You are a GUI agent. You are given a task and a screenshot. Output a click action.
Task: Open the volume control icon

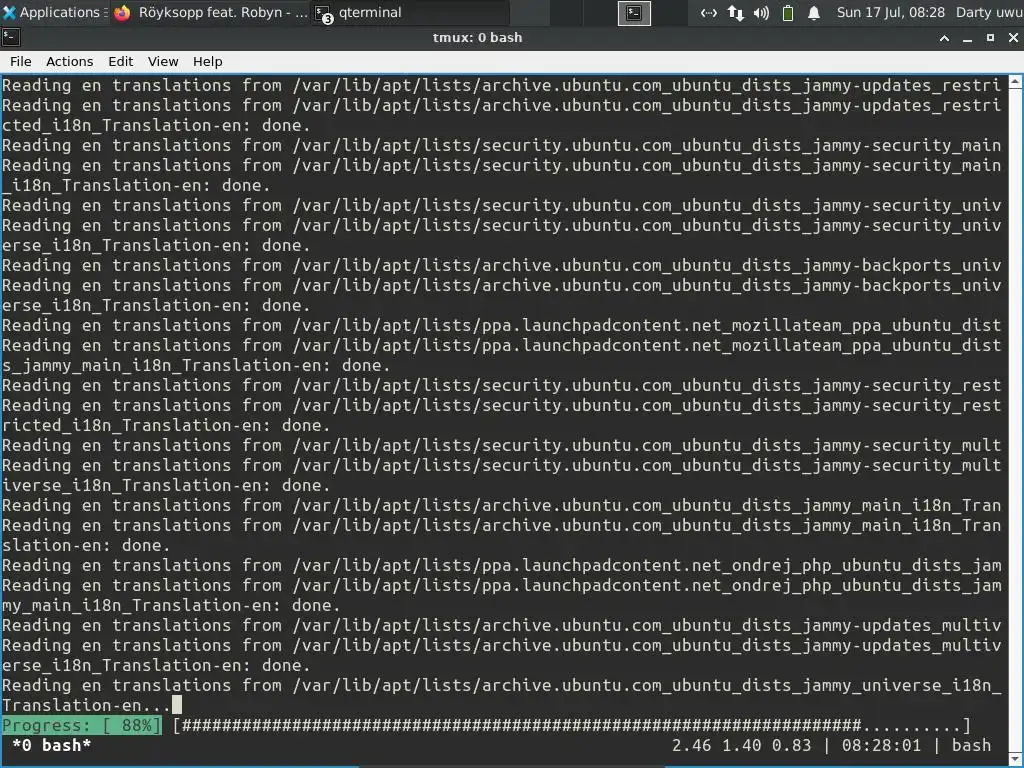pos(761,13)
